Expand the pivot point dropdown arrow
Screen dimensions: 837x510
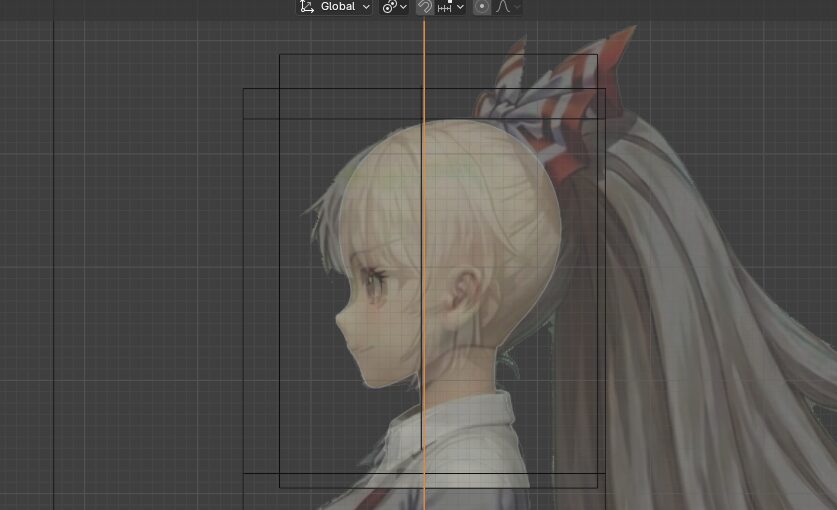tap(403, 7)
